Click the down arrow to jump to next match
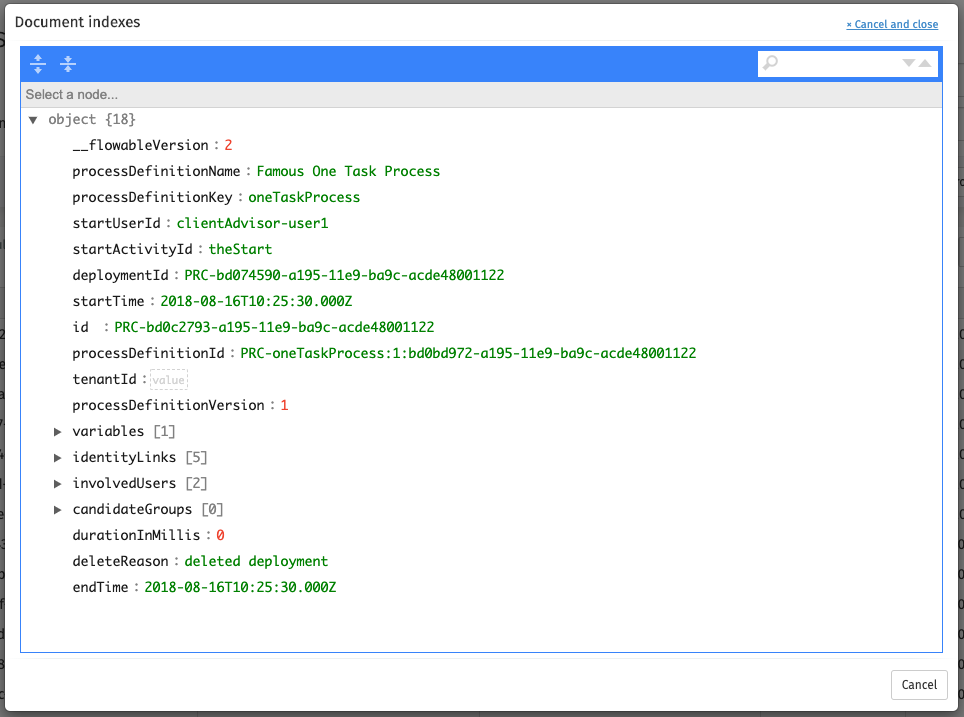Viewport: 964px width, 717px height. coord(908,63)
